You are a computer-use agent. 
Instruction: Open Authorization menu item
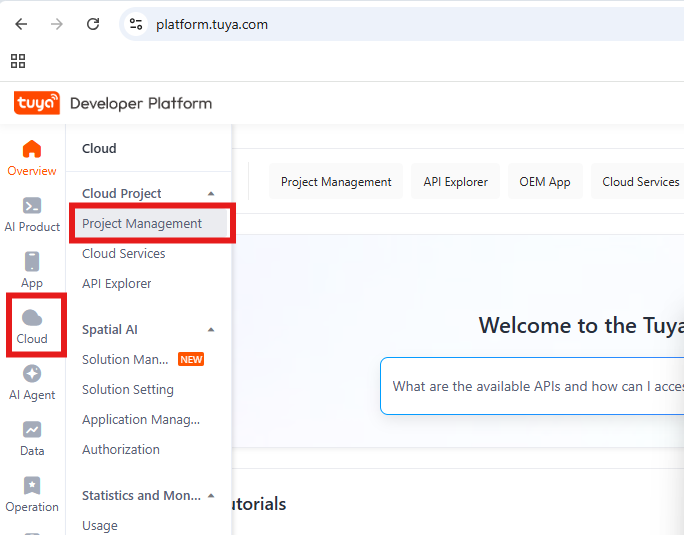[x=121, y=449]
